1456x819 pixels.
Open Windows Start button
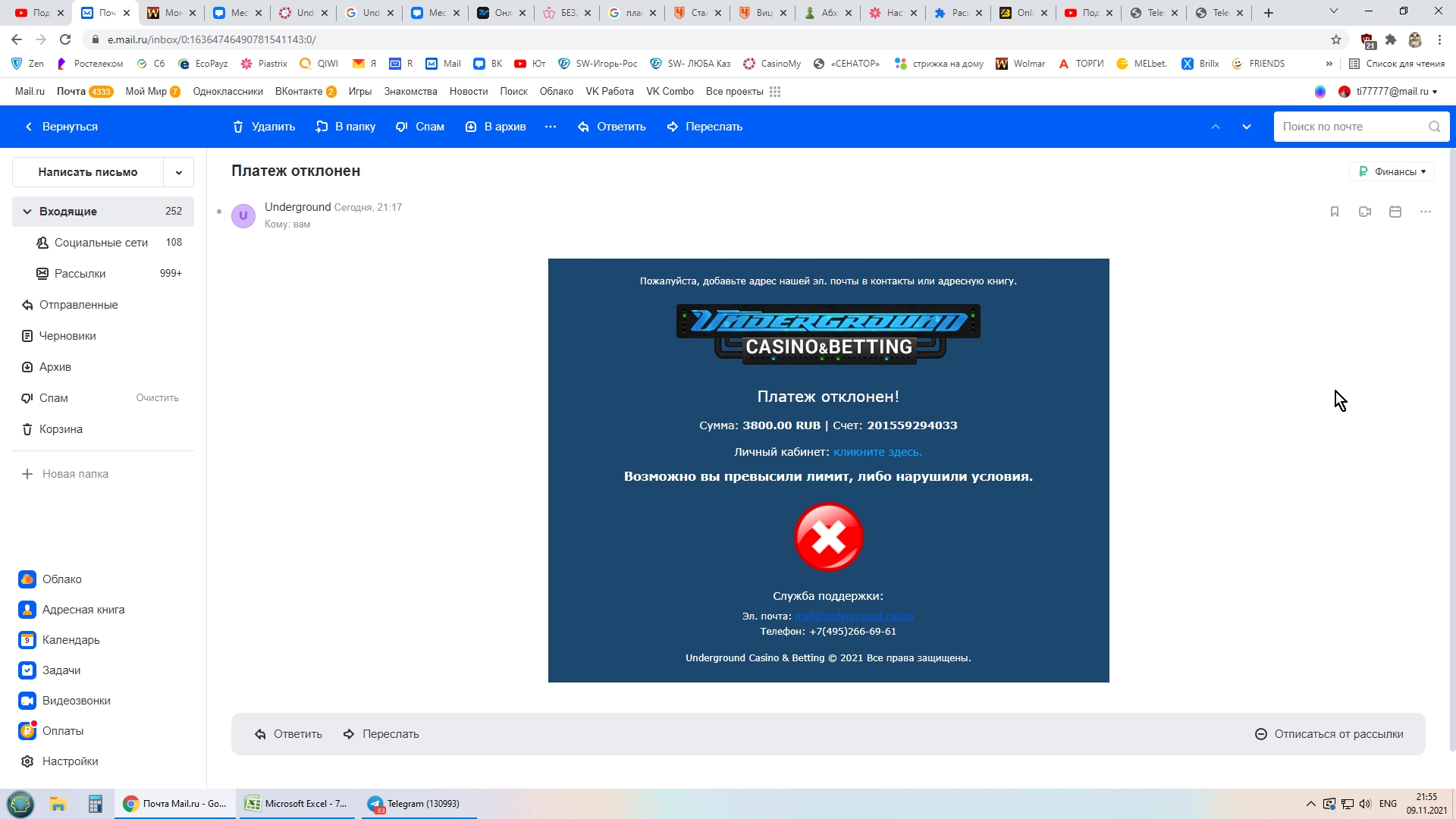click(20, 804)
